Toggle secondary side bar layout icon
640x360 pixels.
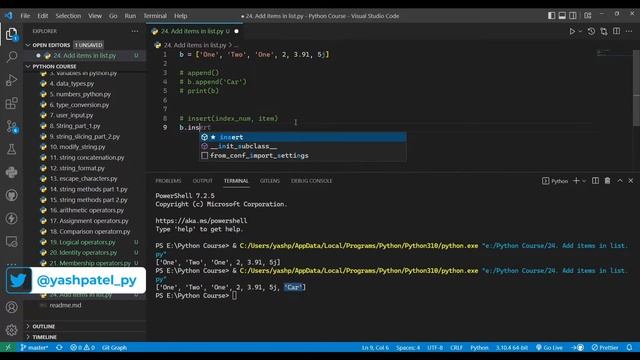[573, 16]
